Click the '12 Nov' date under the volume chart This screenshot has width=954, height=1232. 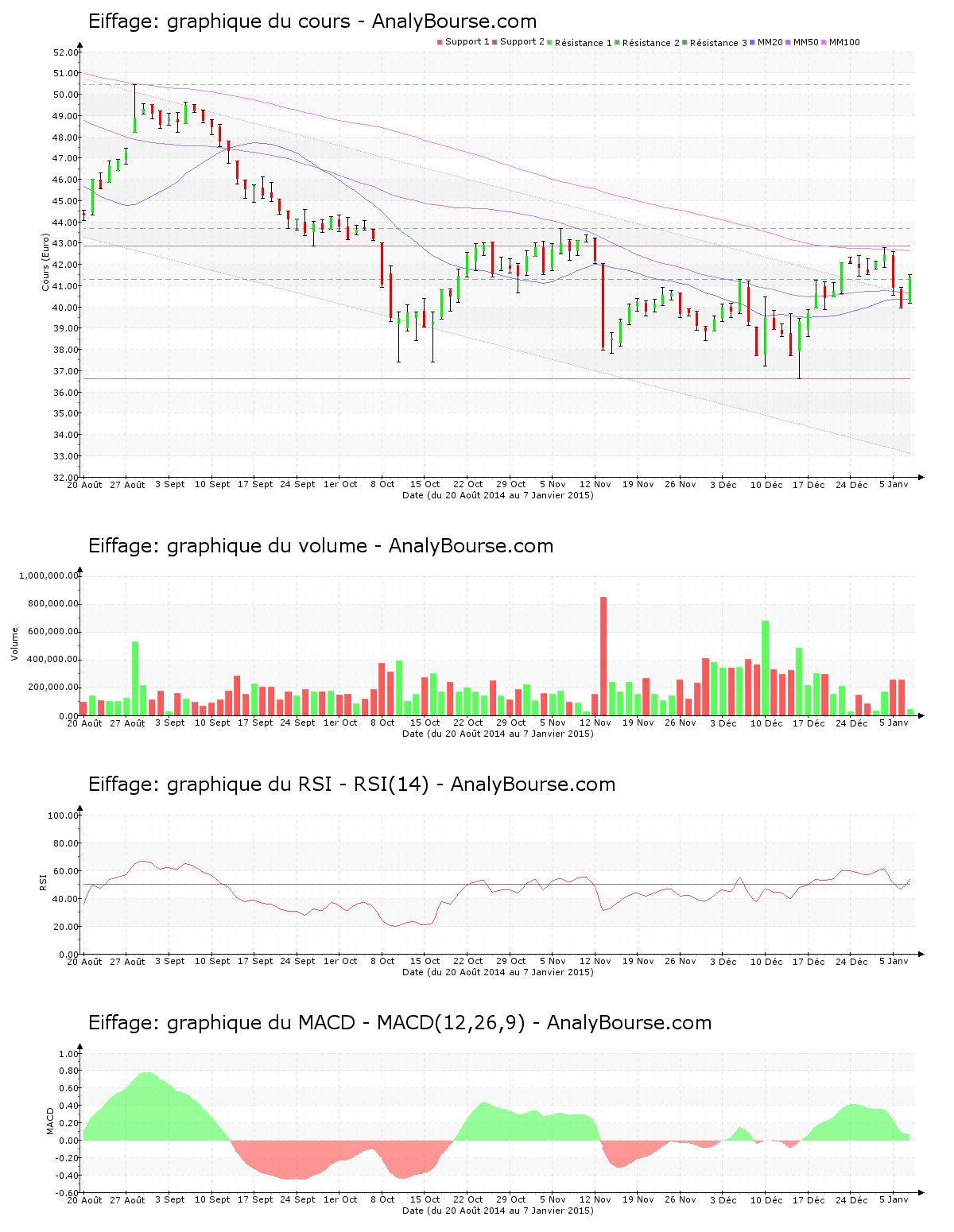pyautogui.click(x=595, y=723)
